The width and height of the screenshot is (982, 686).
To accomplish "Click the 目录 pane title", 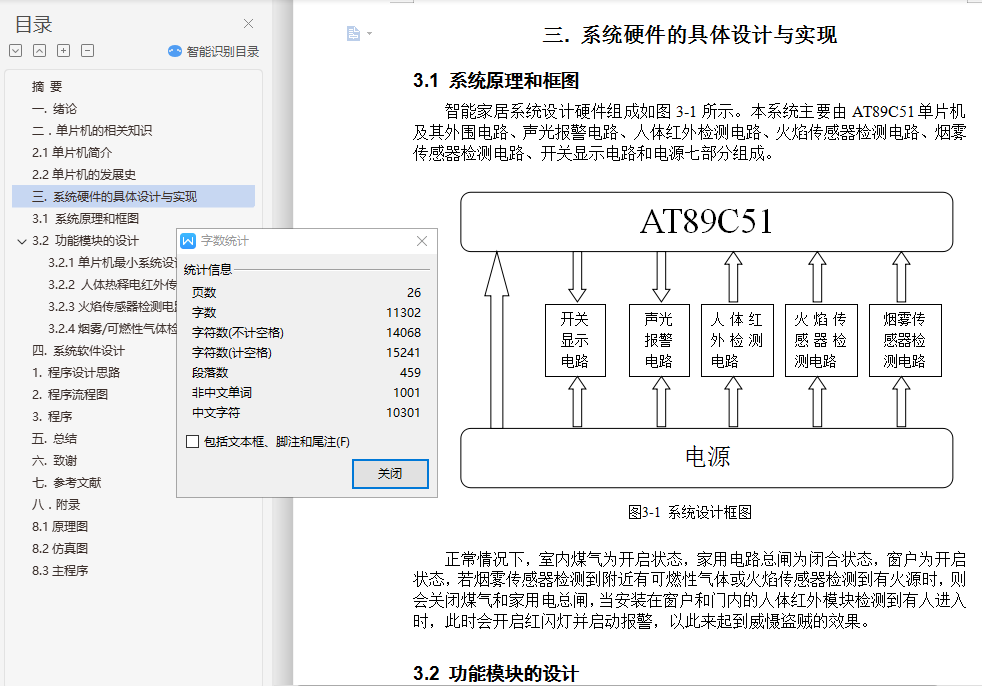I will pyautogui.click(x=34, y=24).
